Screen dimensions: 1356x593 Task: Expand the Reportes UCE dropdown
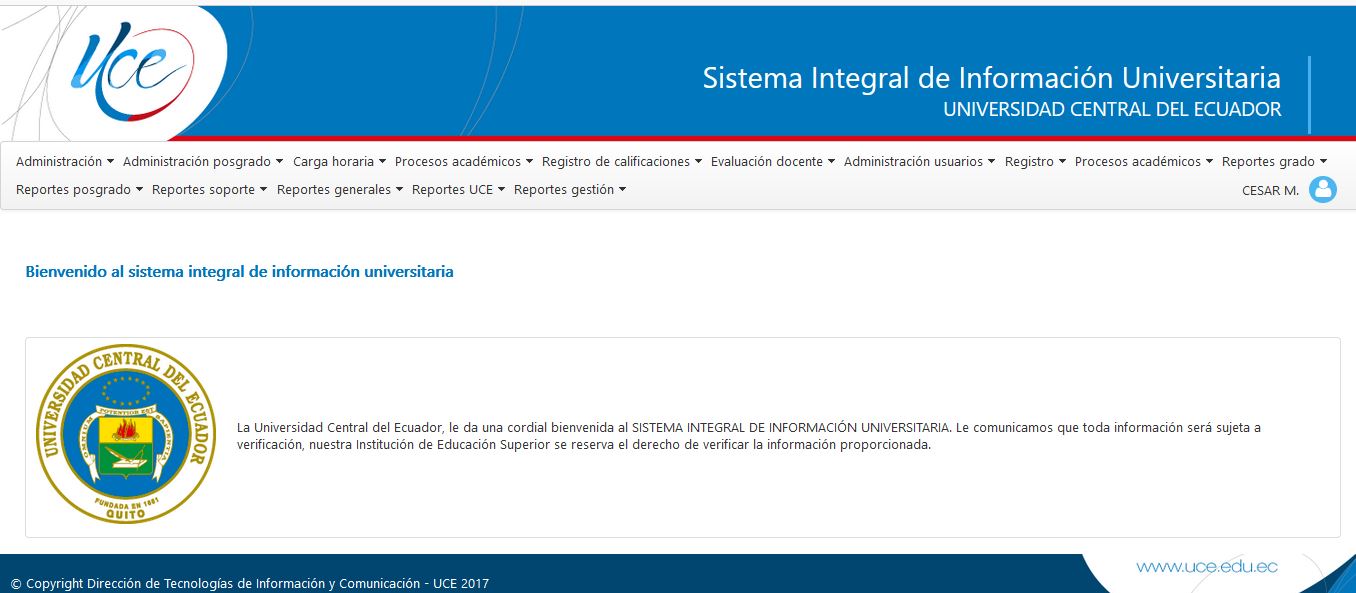458,189
